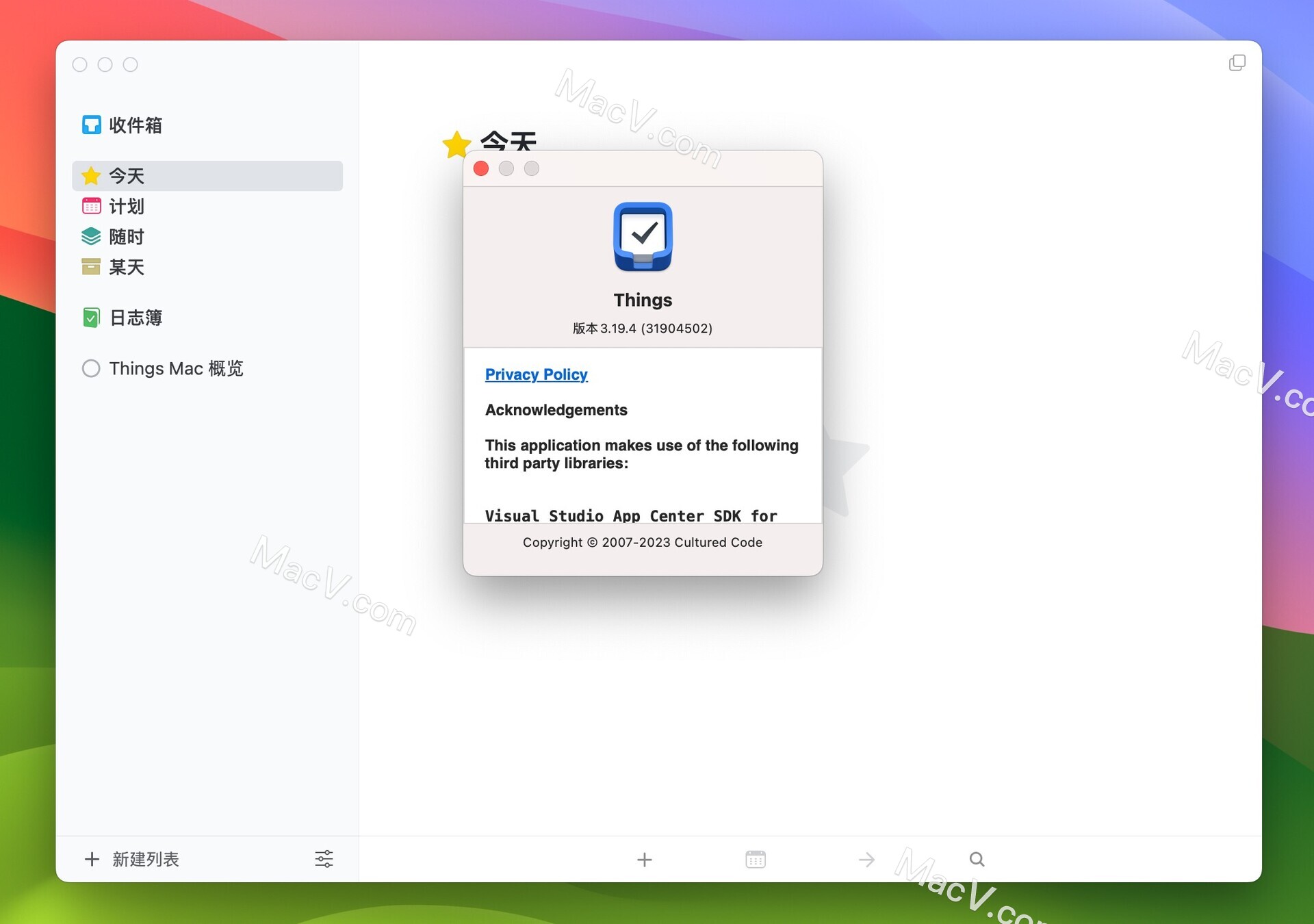
Task: Click the Things title in About dialog
Action: click(643, 300)
